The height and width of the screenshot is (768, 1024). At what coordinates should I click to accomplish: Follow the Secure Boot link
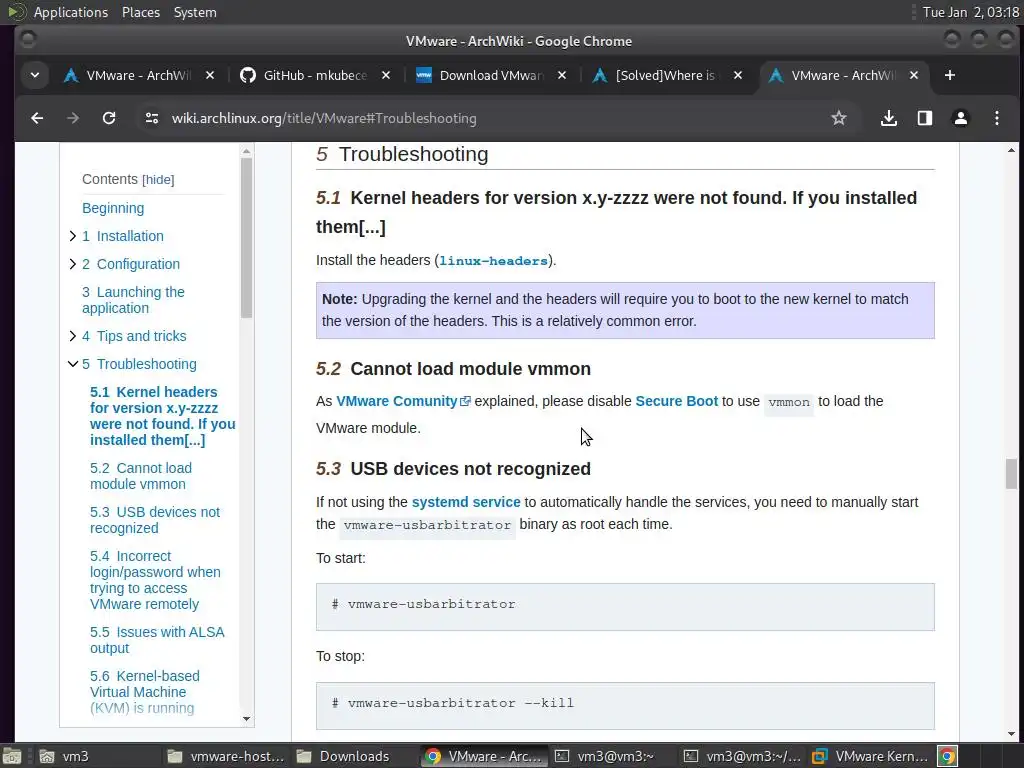click(676, 402)
